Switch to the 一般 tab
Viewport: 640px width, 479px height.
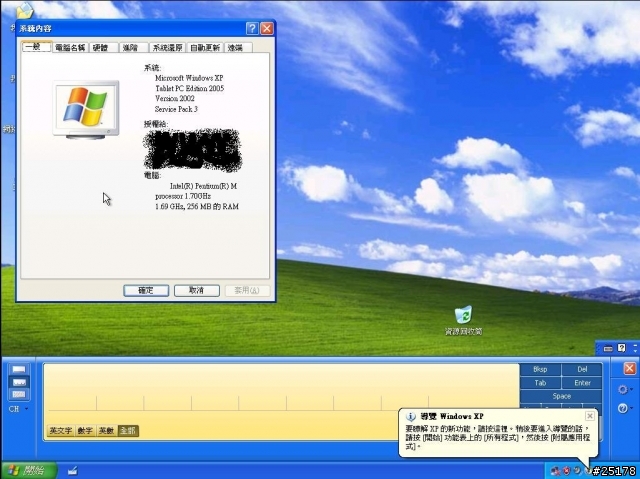[x=37, y=47]
